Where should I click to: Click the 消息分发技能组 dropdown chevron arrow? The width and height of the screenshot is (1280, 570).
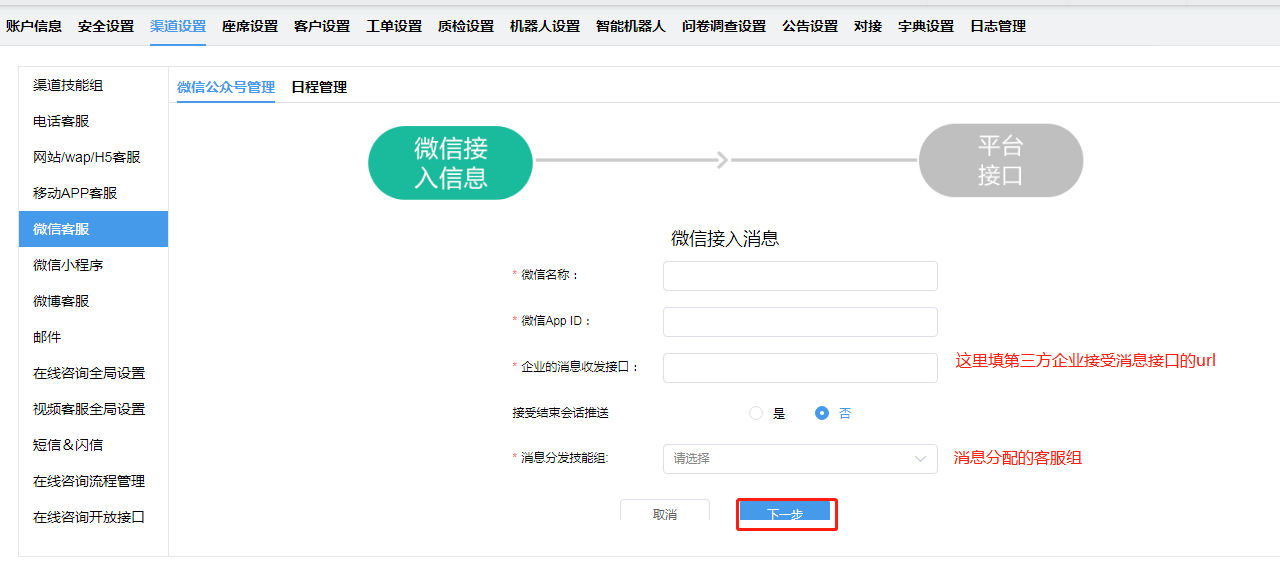point(921,459)
